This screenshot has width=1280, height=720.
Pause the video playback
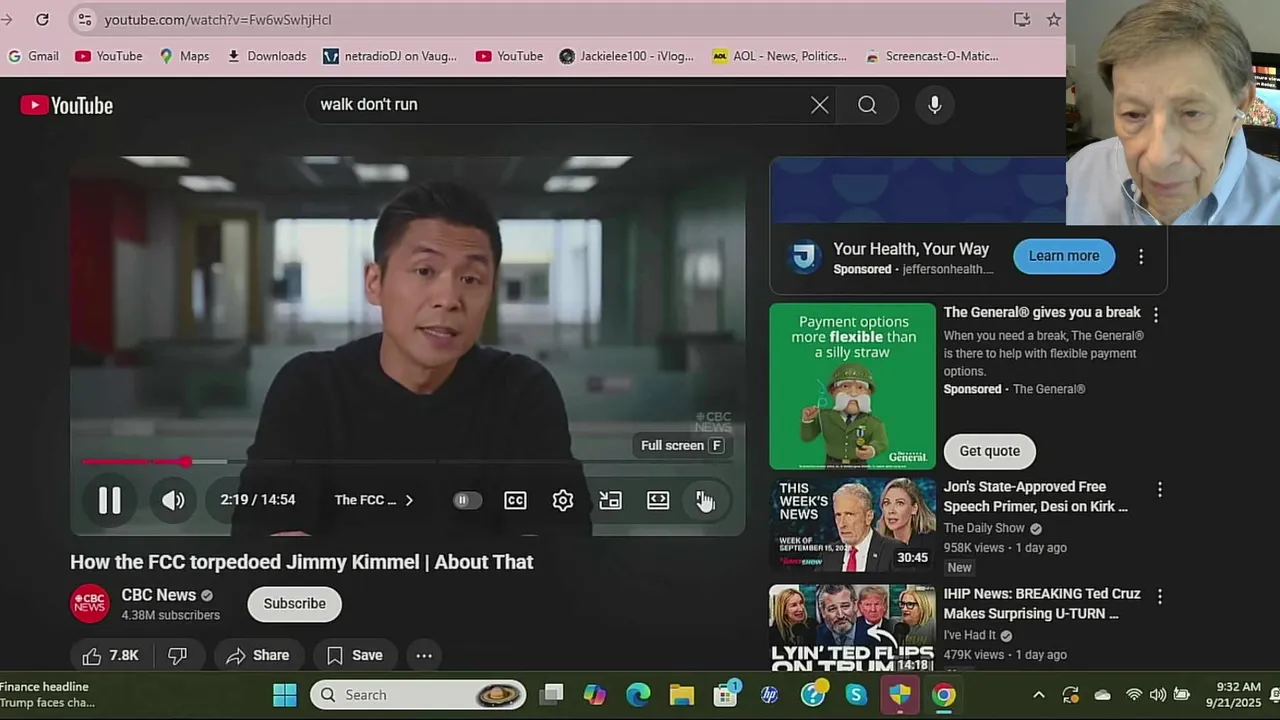[x=109, y=500]
